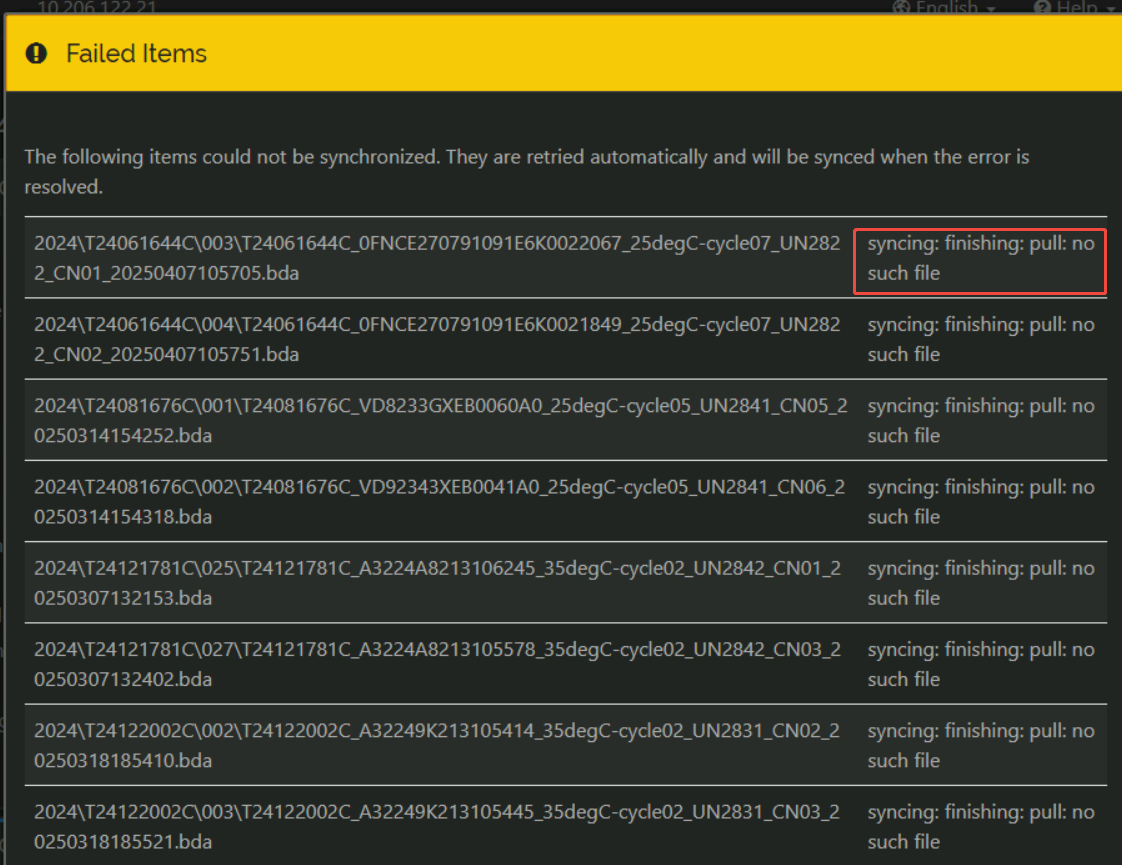This screenshot has height=865, width=1122.
Task: Select file path ending CN06_20250314154318.bda
Action: tap(440, 502)
